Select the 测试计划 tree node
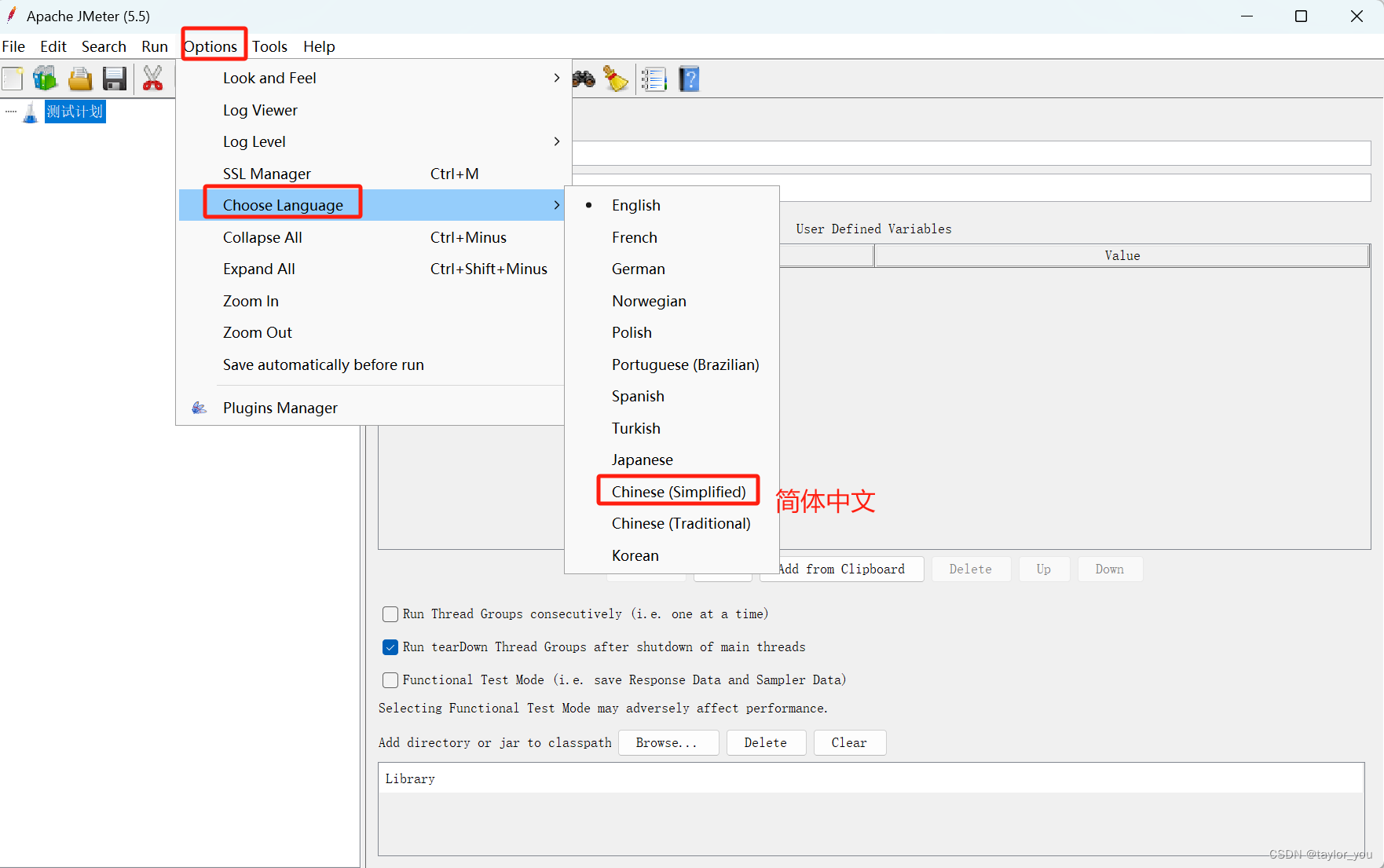1384x868 pixels. click(75, 112)
